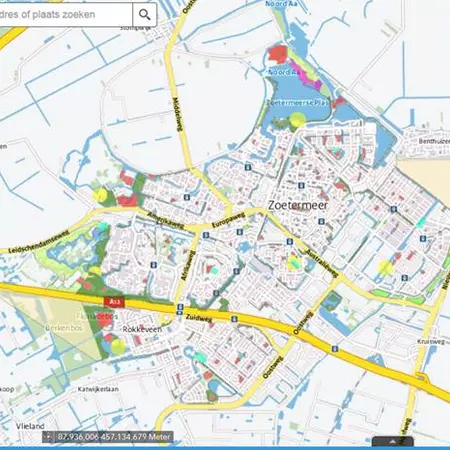Click the large red area at Noord Aa

click(x=278, y=54)
